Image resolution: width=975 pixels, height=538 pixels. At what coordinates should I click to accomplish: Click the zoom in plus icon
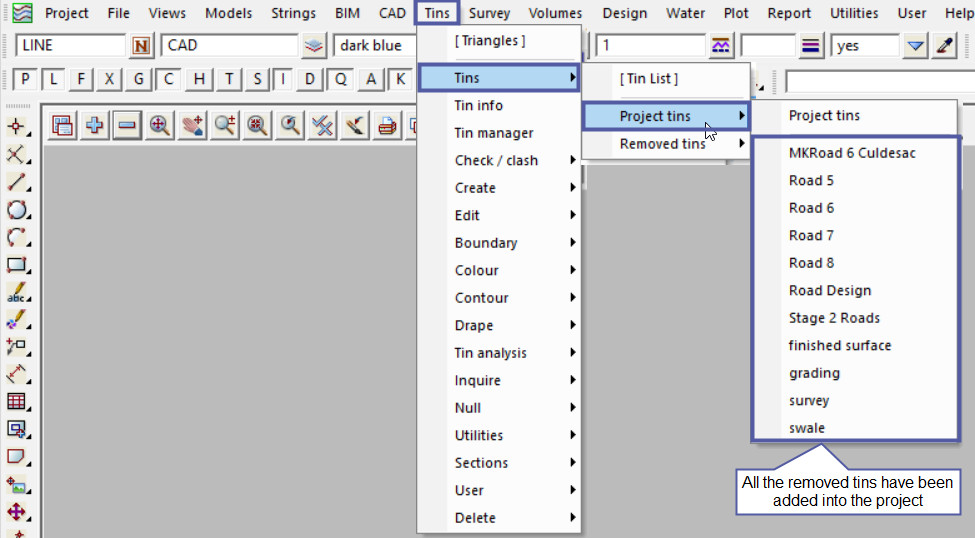95,125
